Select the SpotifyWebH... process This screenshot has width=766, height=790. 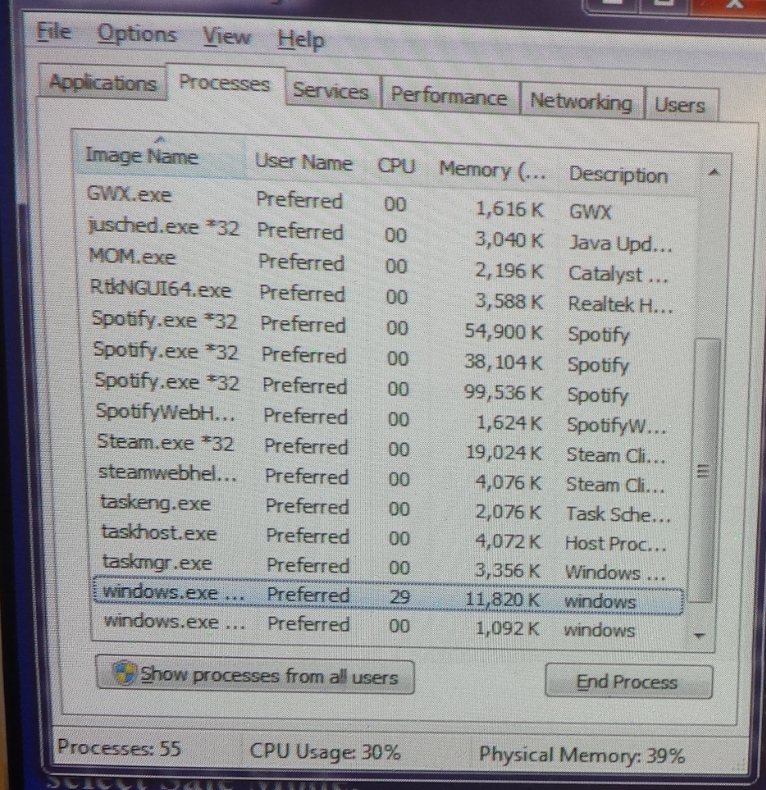388,418
